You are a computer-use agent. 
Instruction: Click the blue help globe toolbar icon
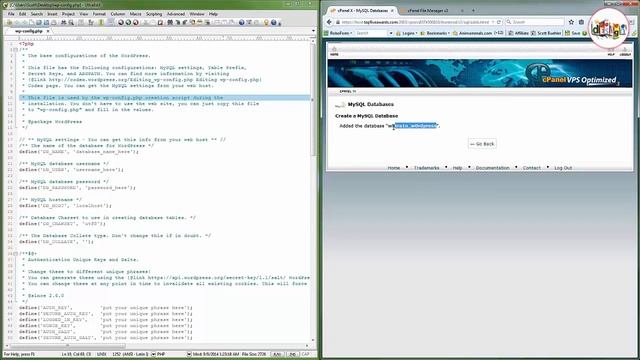pyautogui.click(x=274, y=22)
